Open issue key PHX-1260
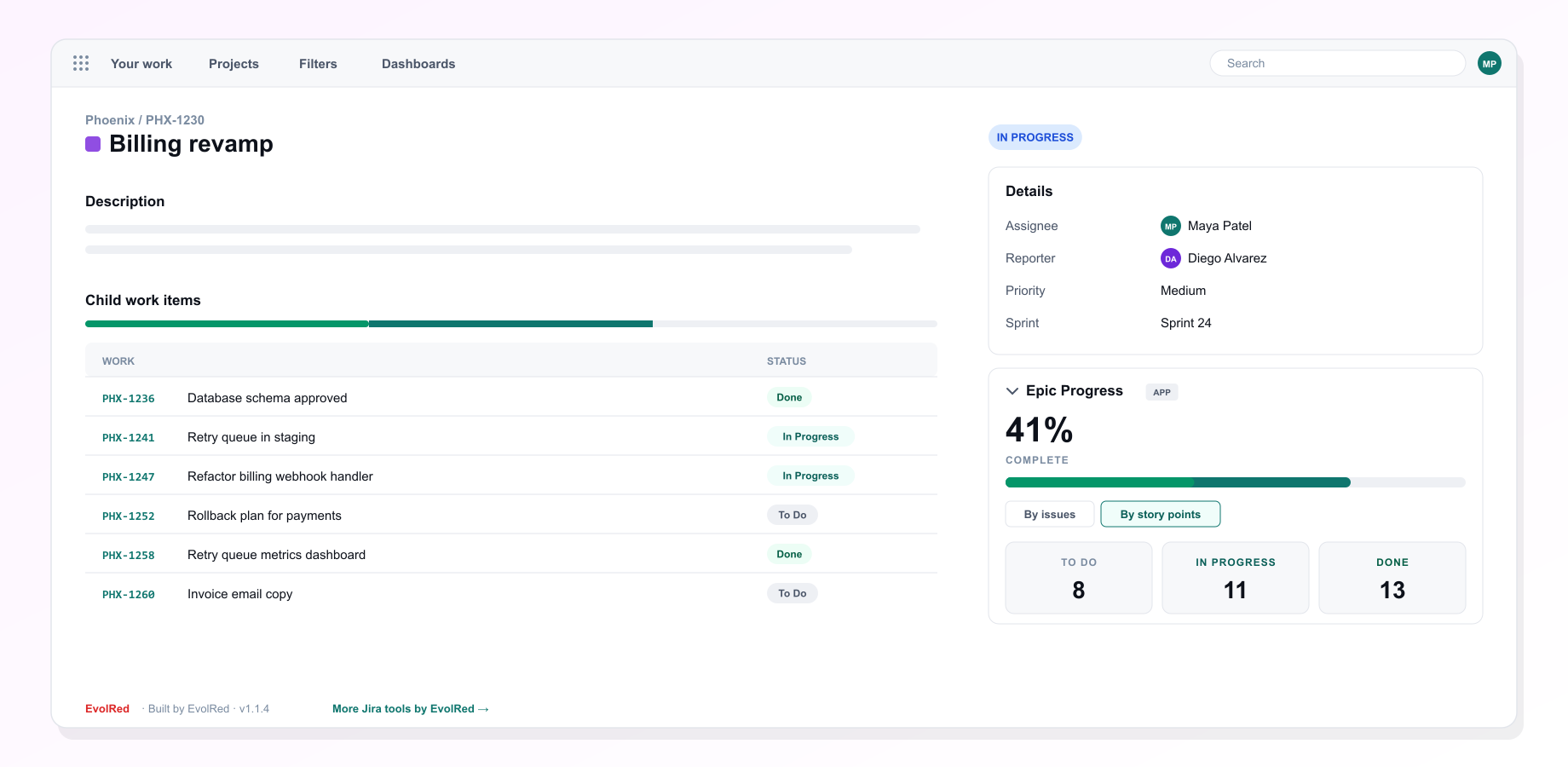This screenshot has width=1568, height=767. click(x=129, y=594)
